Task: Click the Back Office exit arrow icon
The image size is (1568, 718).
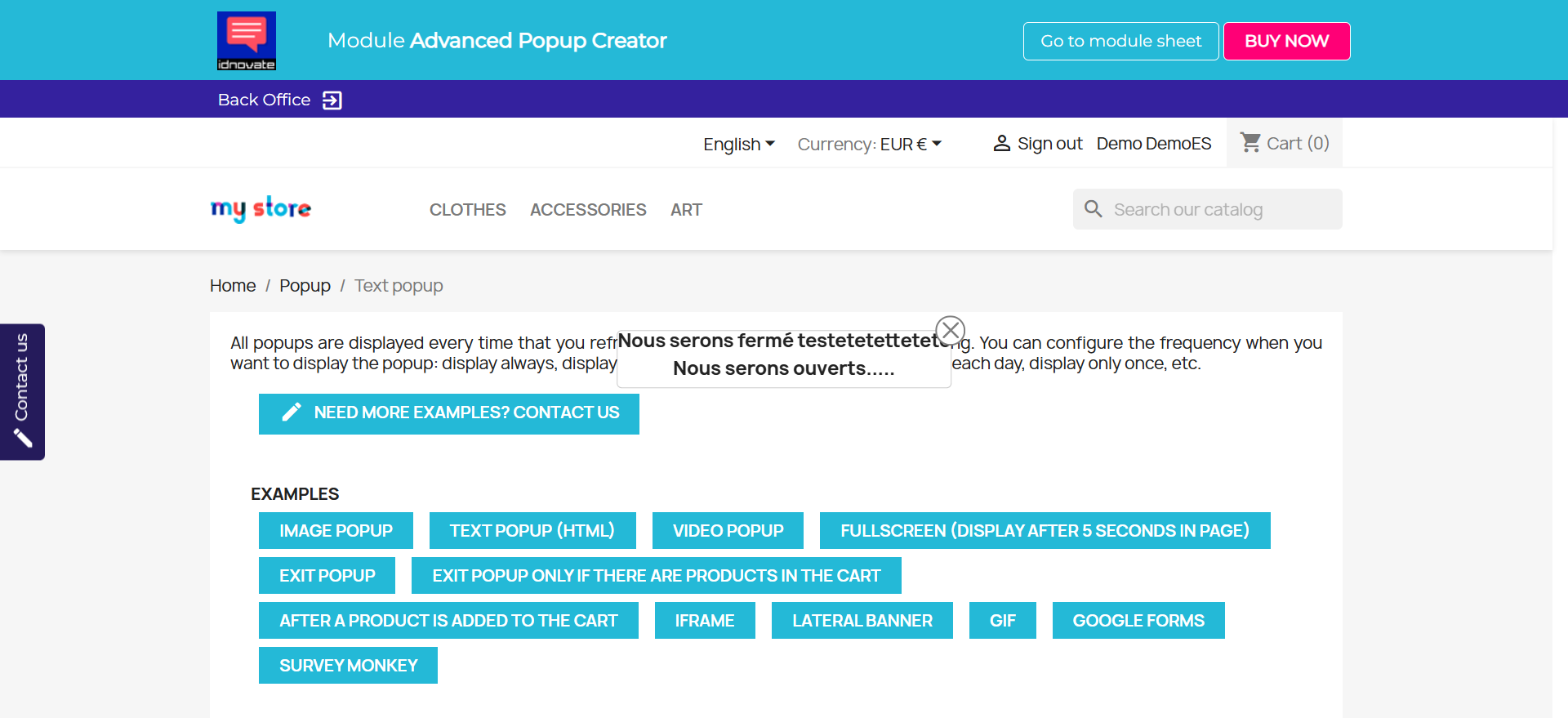Action: point(332,100)
